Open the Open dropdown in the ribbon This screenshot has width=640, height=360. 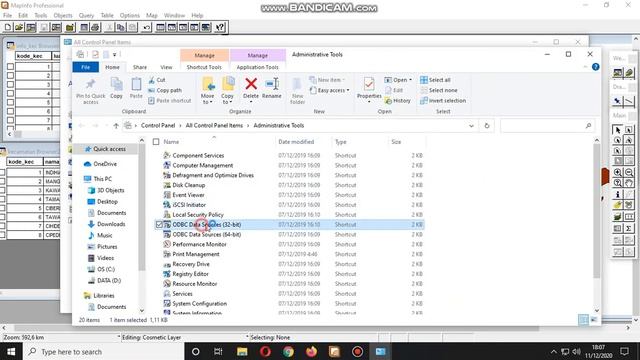[x=398, y=80]
